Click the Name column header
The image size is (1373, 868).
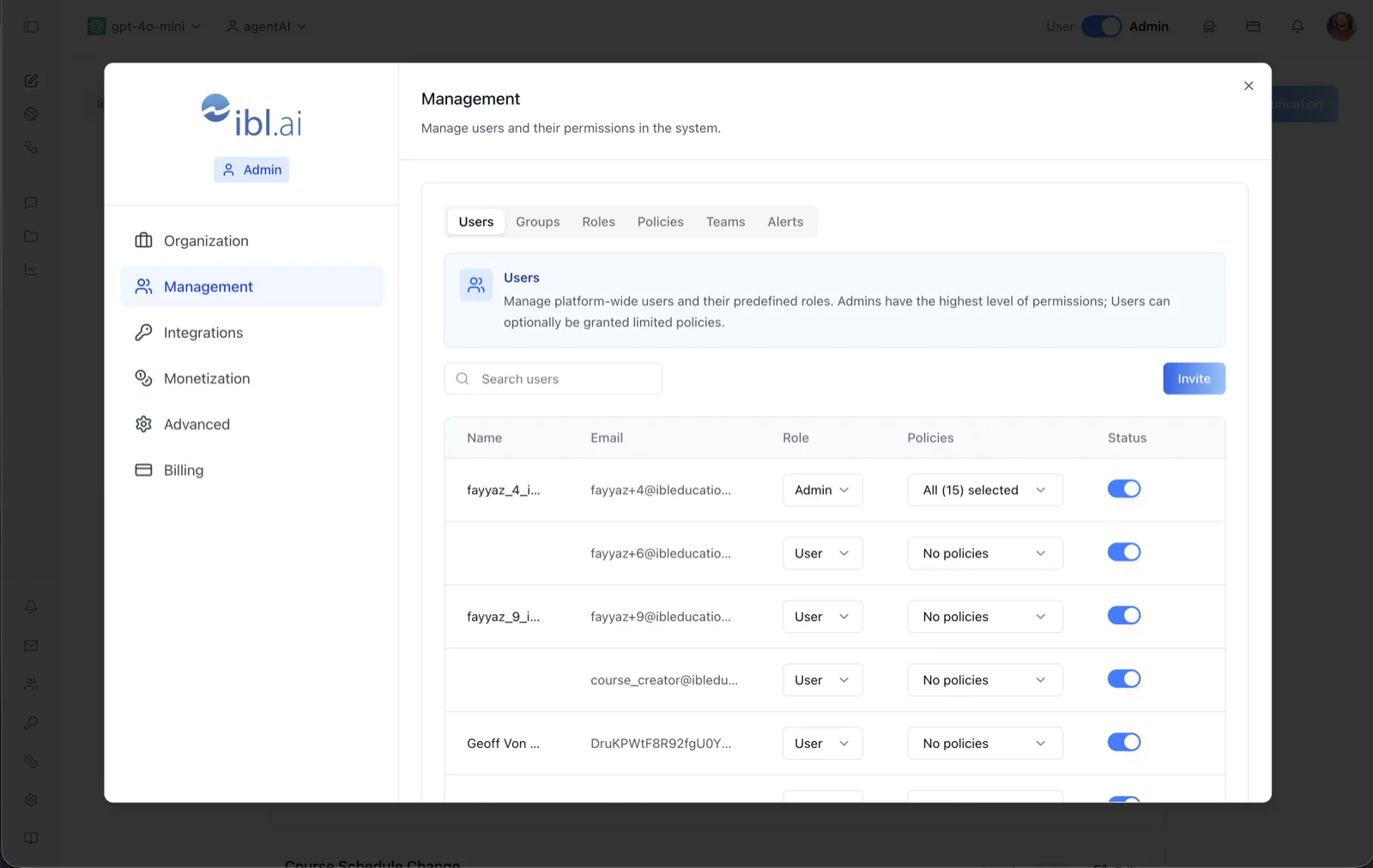[x=484, y=437]
